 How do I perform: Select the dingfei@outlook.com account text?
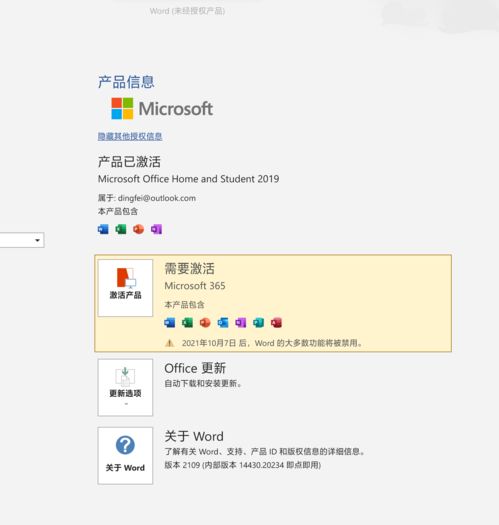coord(157,198)
